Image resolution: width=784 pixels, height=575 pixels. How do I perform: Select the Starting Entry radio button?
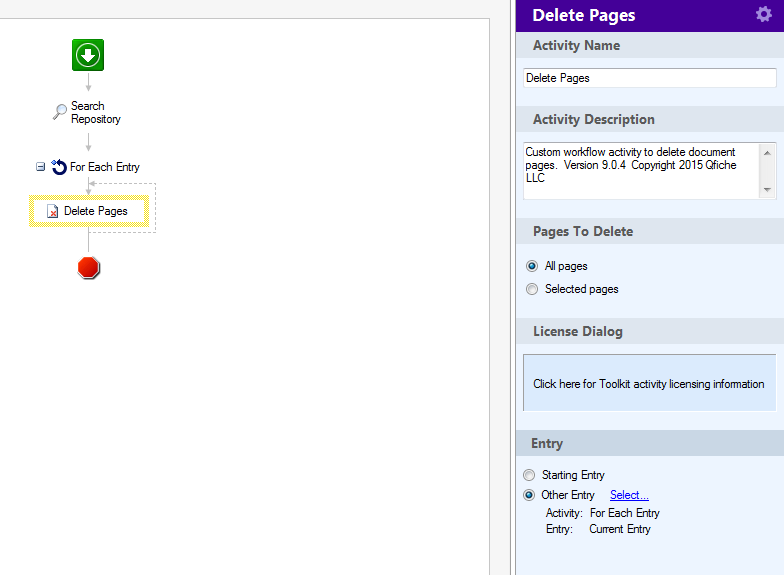click(x=529, y=474)
